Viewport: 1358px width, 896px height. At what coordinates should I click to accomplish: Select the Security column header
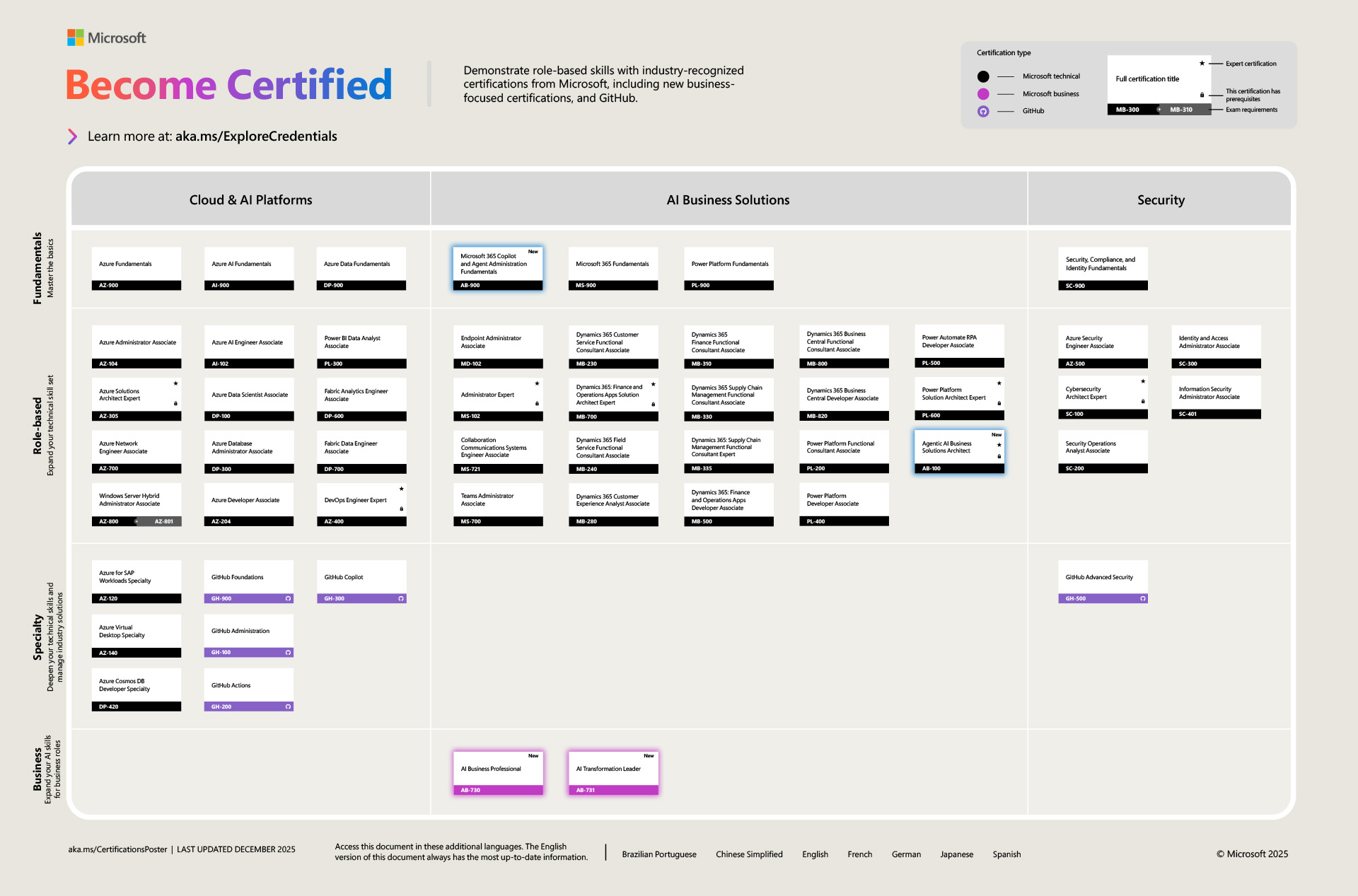tap(1161, 199)
